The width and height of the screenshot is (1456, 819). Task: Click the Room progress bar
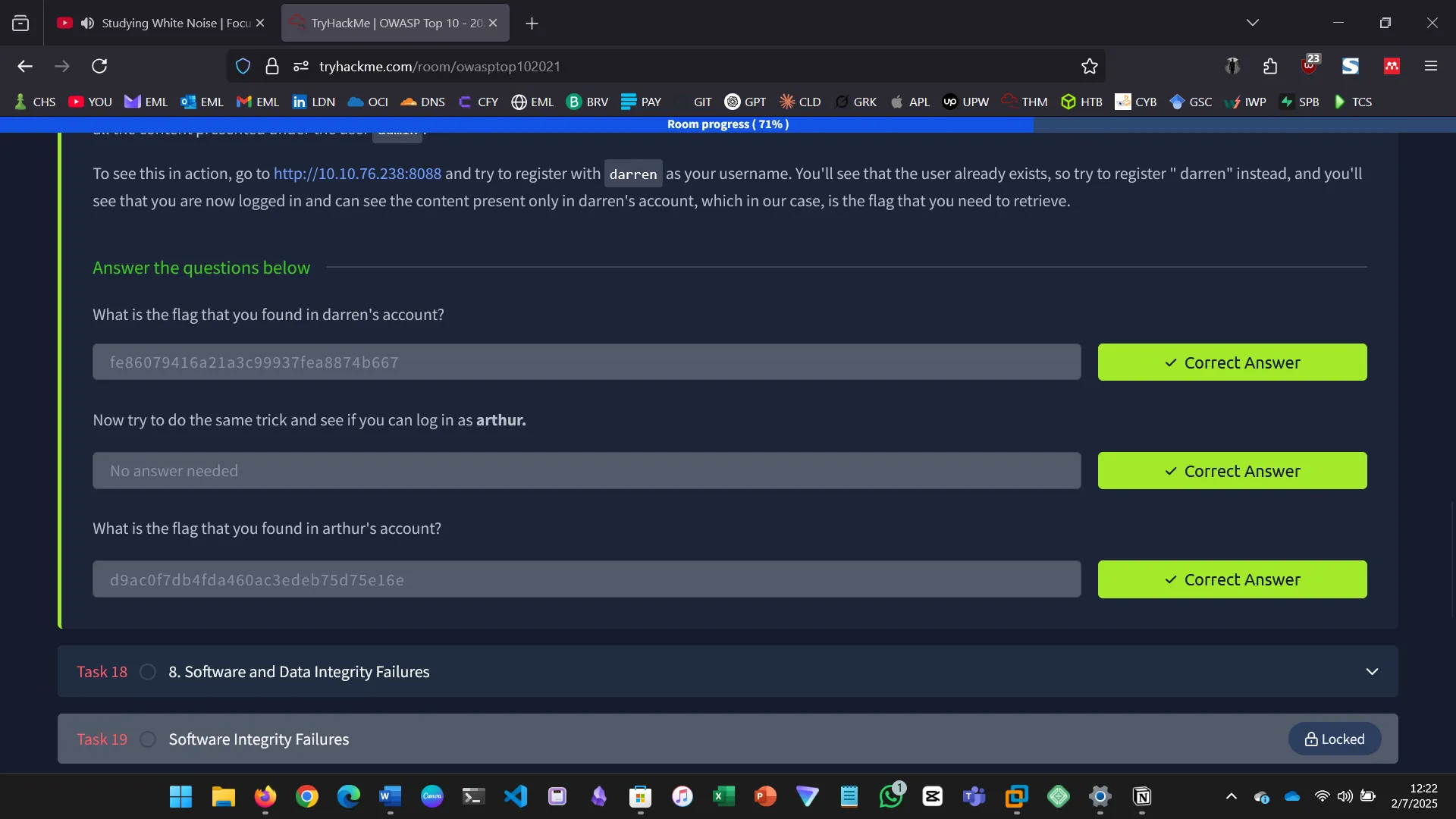(x=728, y=124)
